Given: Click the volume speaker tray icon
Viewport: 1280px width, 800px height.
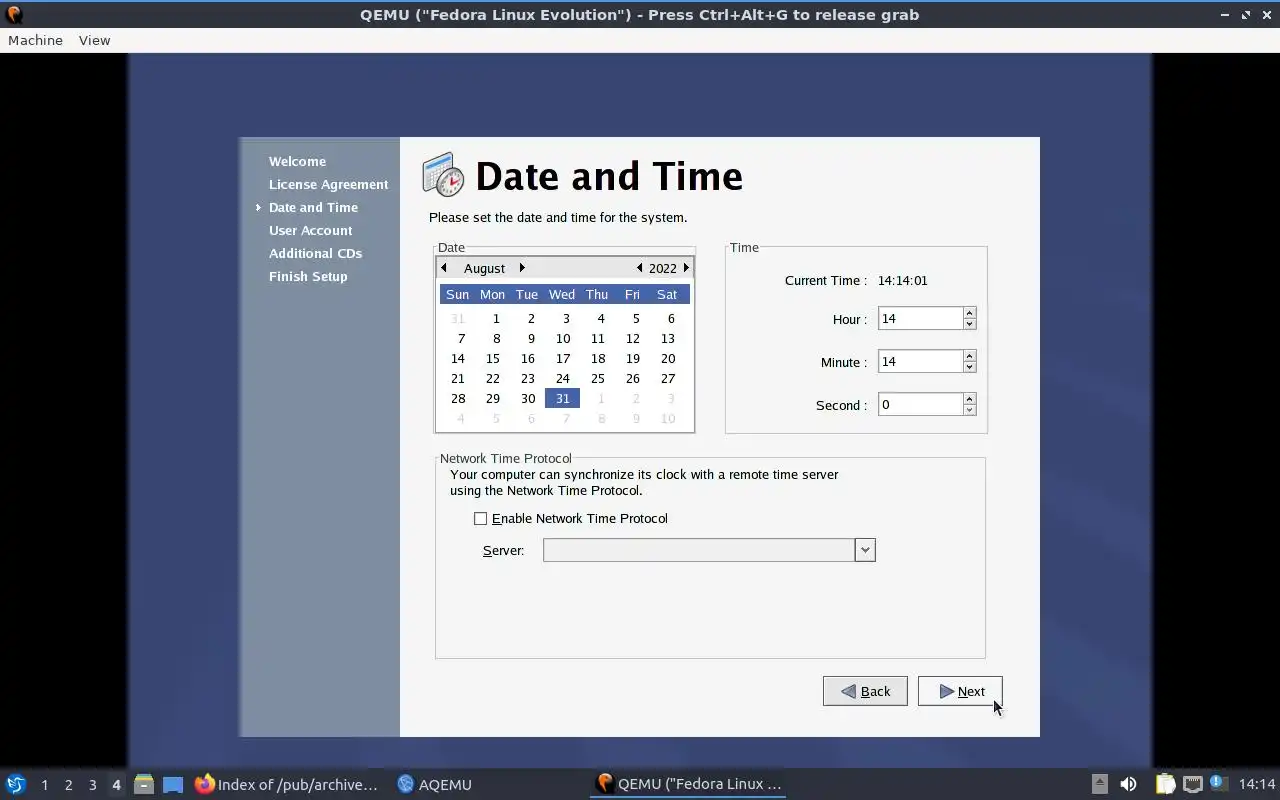Looking at the screenshot, I should point(1128,784).
